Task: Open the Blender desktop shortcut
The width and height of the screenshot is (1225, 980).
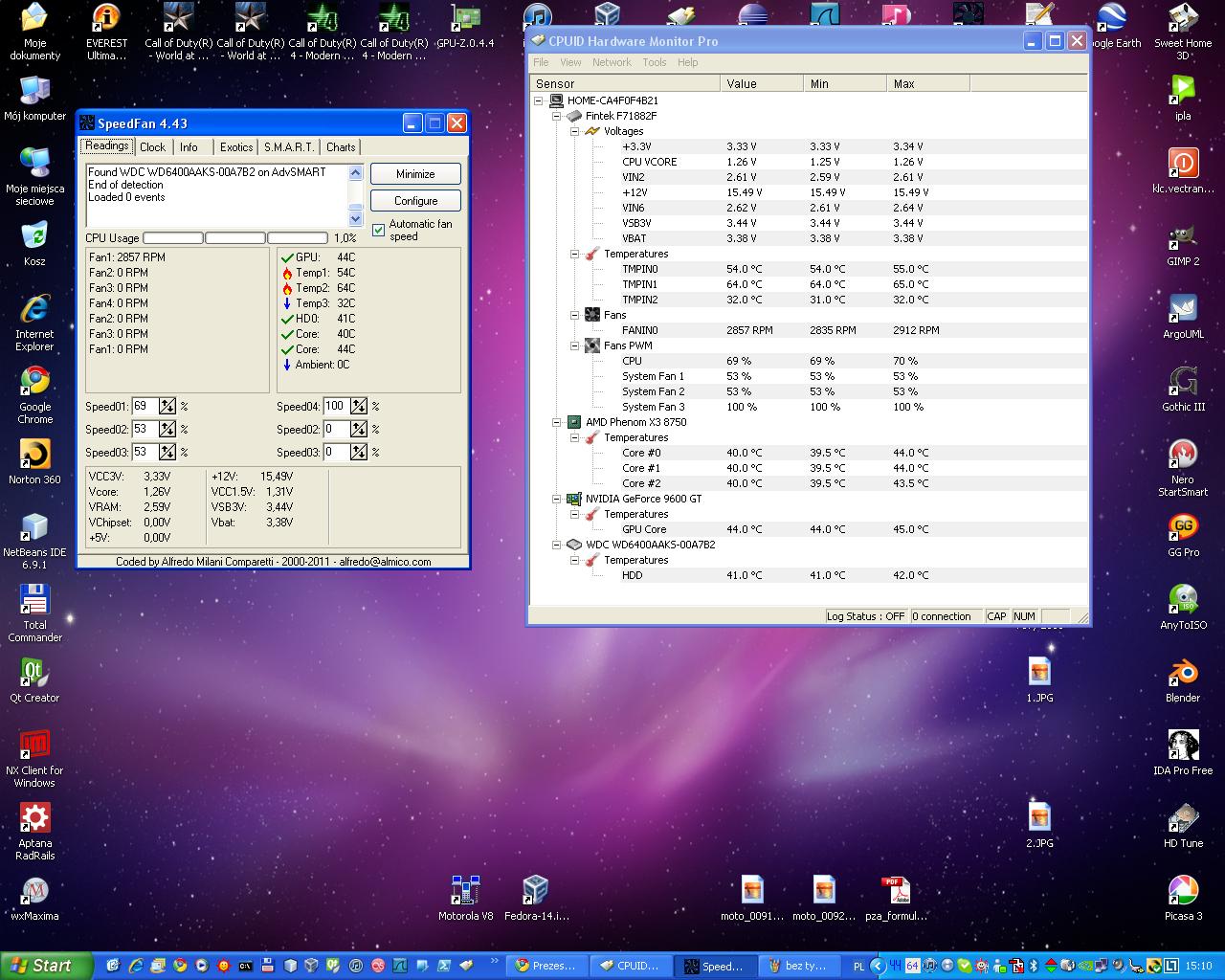Action: tap(1183, 675)
